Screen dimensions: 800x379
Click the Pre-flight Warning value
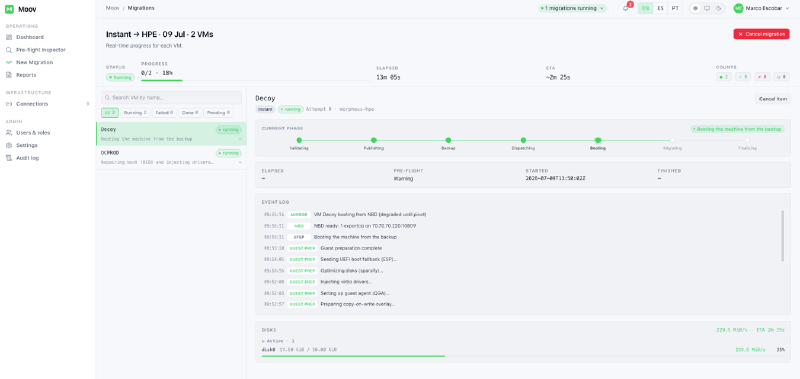click(x=403, y=179)
